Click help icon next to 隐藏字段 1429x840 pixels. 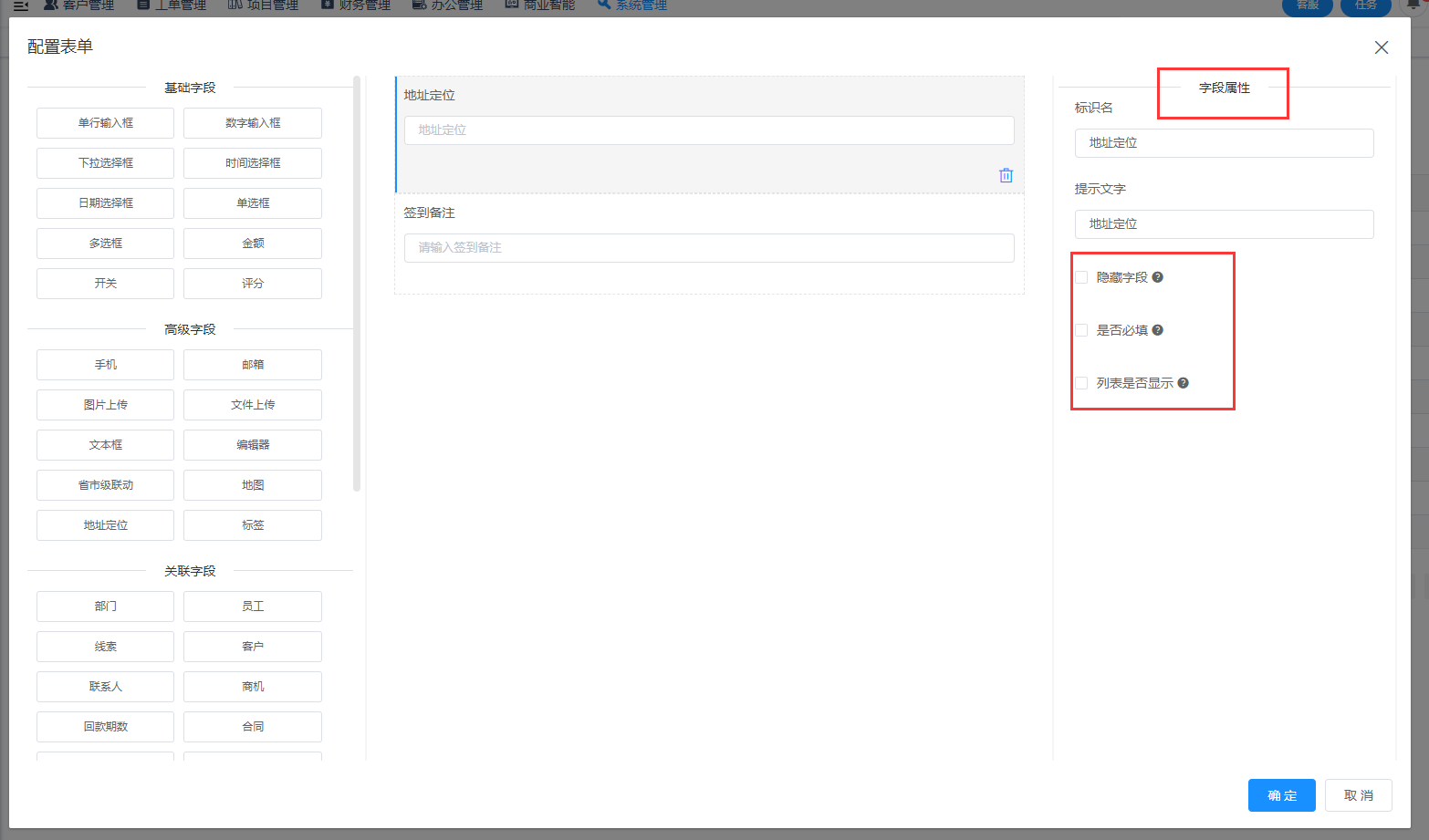[x=1157, y=277]
